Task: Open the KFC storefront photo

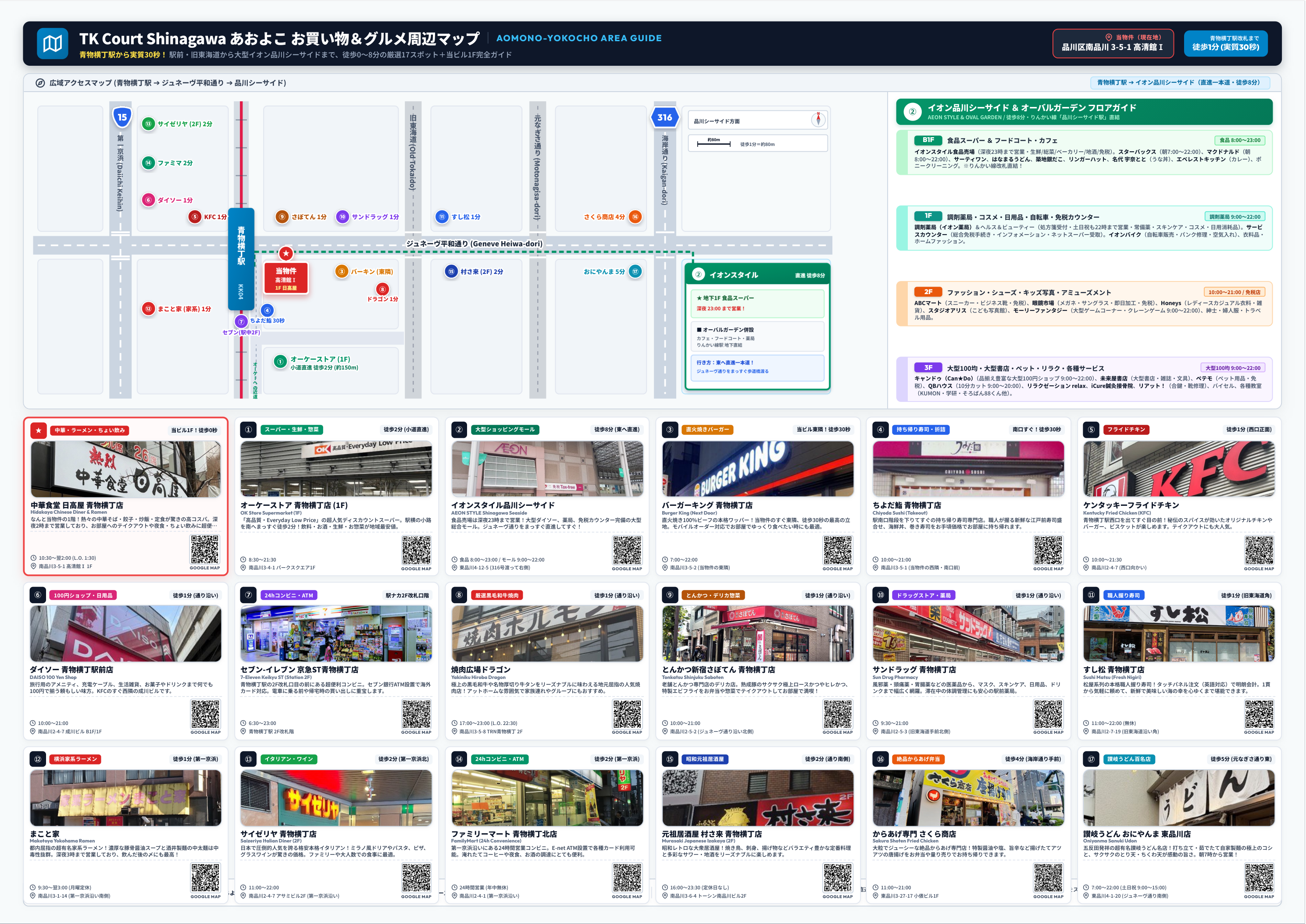Action: tap(1179, 469)
